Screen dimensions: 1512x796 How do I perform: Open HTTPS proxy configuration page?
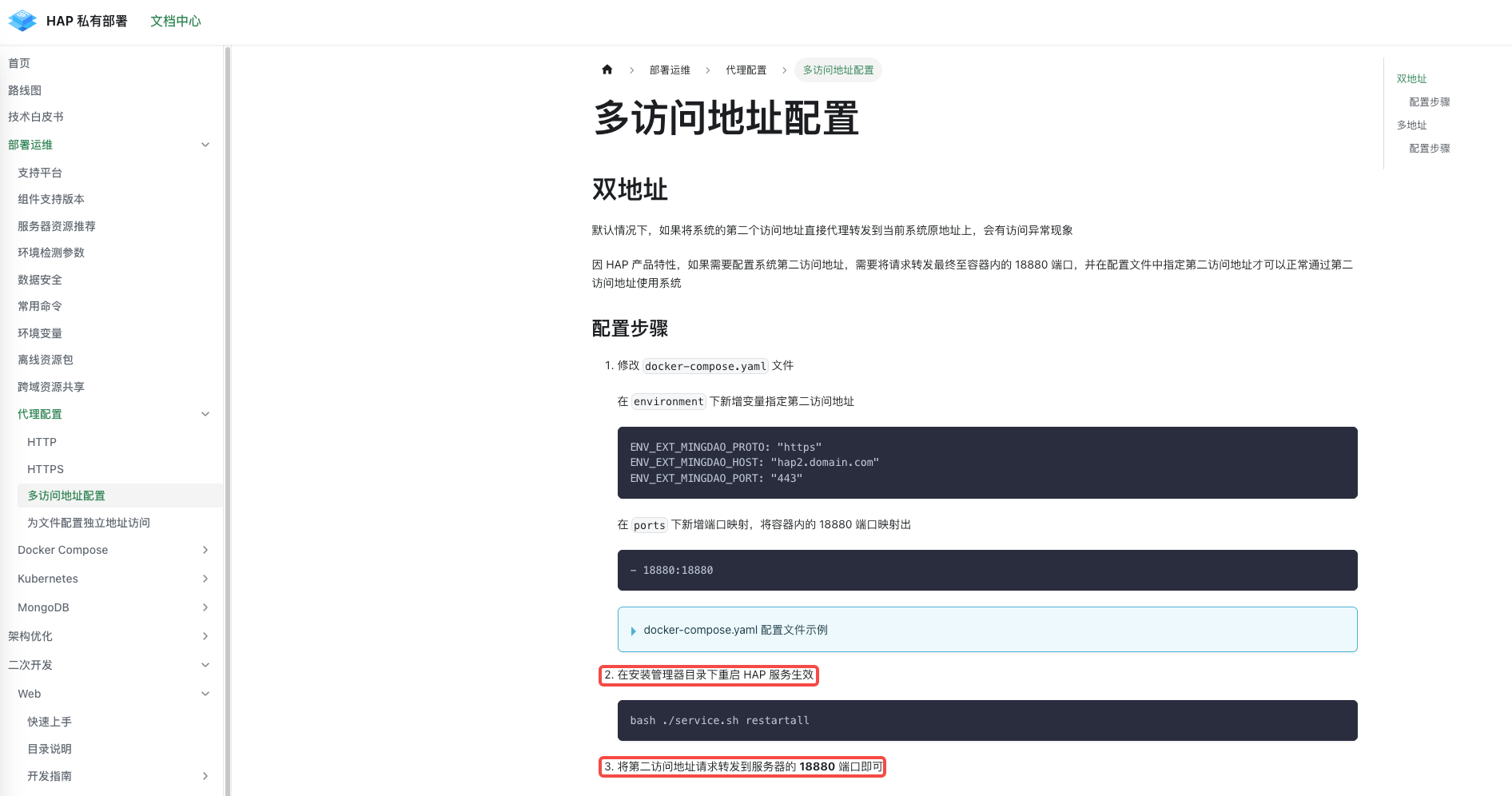pyautogui.click(x=46, y=469)
